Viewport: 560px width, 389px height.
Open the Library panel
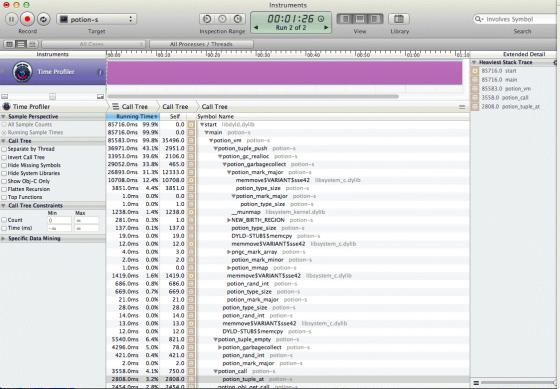tap(399, 19)
